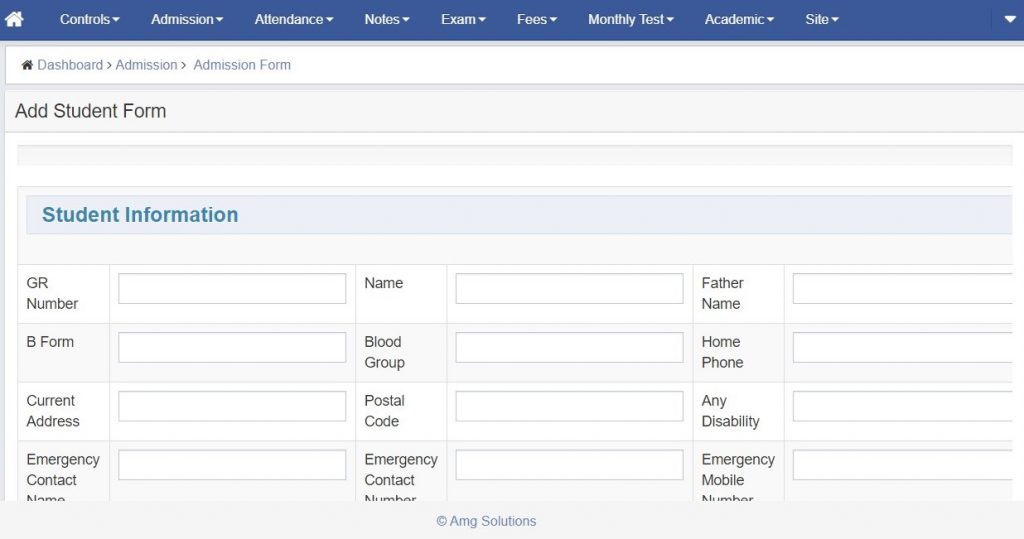Open the Academic dropdown menu
The width and height of the screenshot is (1024, 539).
pyautogui.click(x=739, y=19)
